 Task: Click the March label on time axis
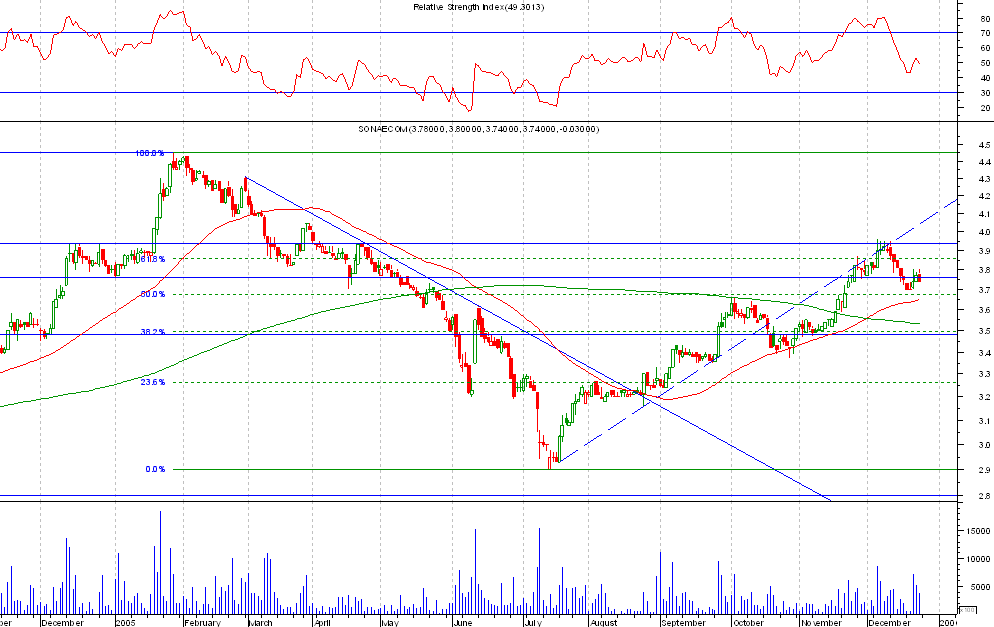pyautogui.click(x=260, y=623)
